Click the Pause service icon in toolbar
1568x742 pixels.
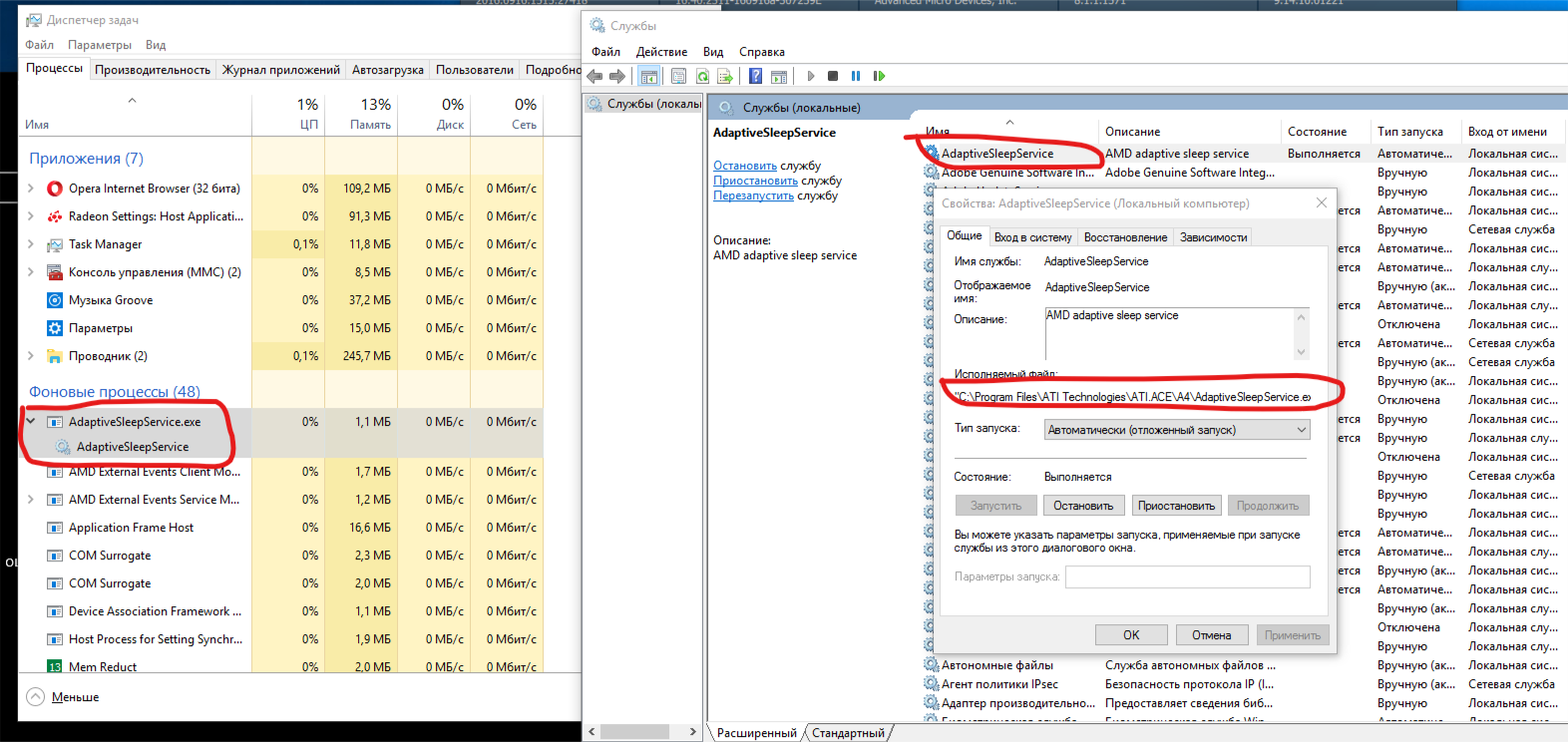click(856, 76)
